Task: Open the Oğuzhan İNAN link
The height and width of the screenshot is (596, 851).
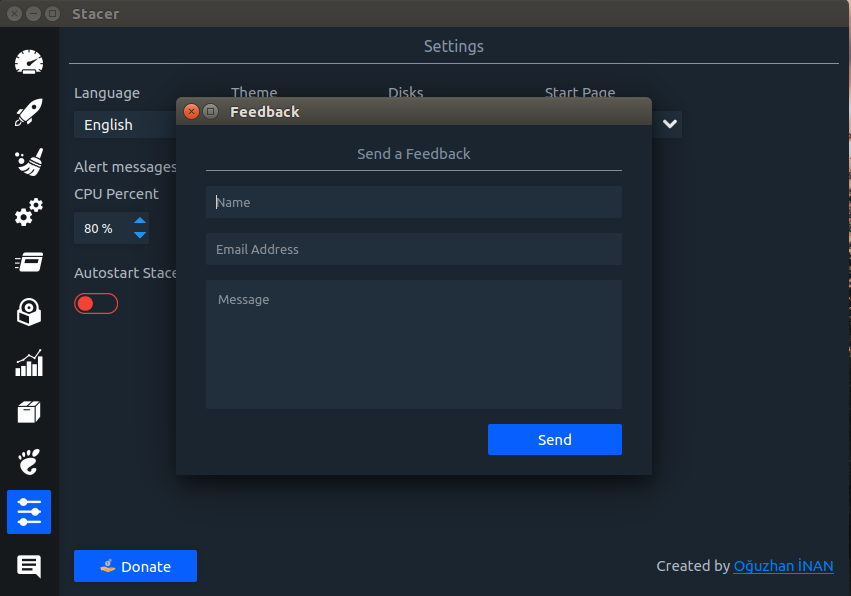Action: pos(783,566)
